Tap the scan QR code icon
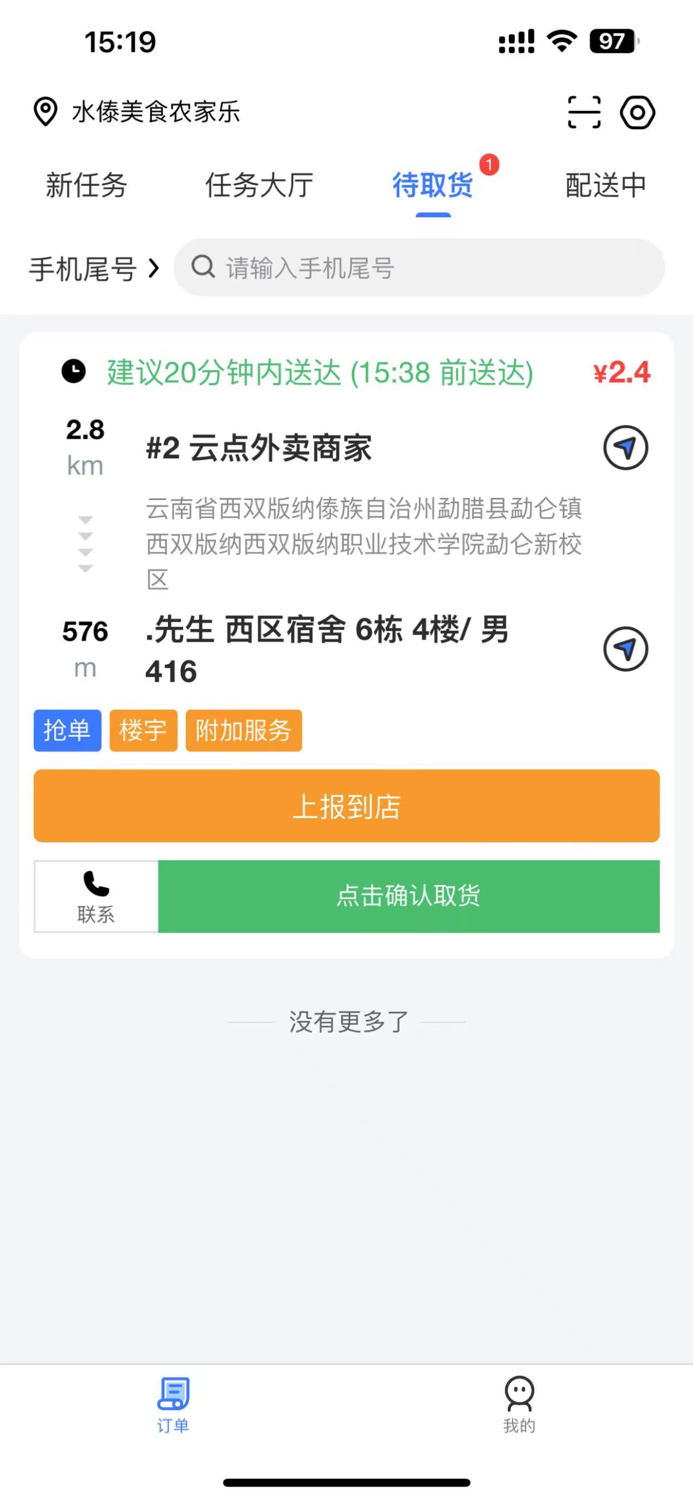Image resolution: width=693 pixels, height=1500 pixels. [584, 113]
